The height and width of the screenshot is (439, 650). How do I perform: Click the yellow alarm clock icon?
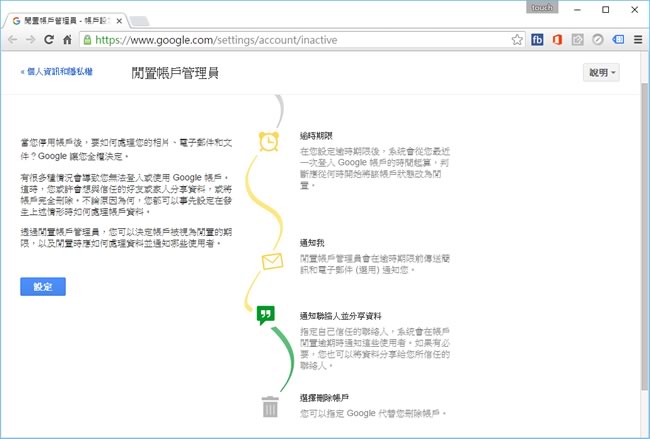pos(269,141)
